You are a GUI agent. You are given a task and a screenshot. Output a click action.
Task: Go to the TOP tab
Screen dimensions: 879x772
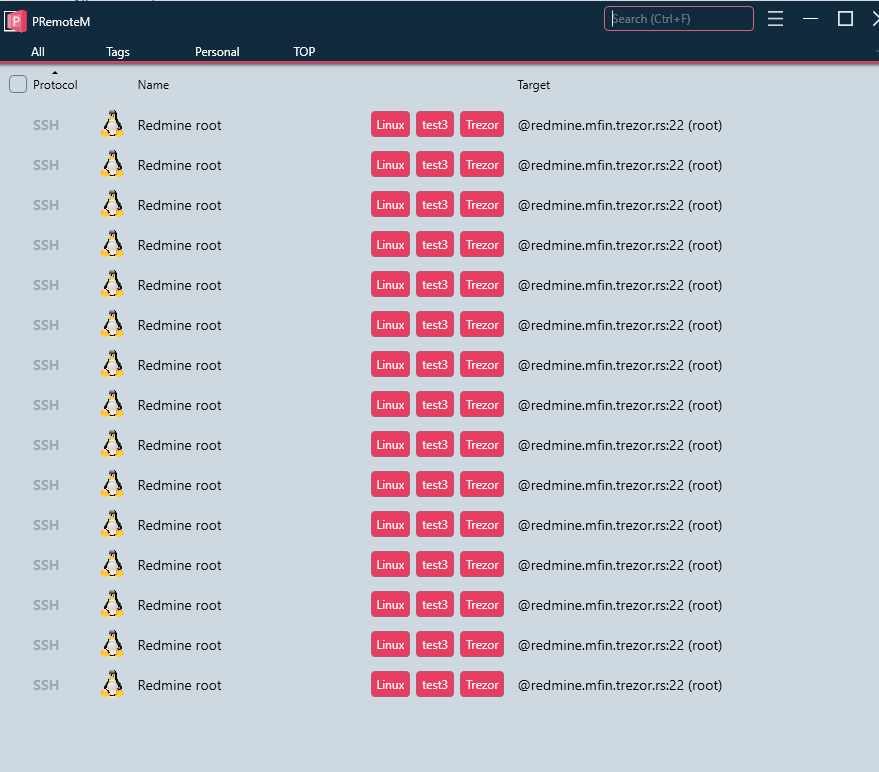[304, 52]
